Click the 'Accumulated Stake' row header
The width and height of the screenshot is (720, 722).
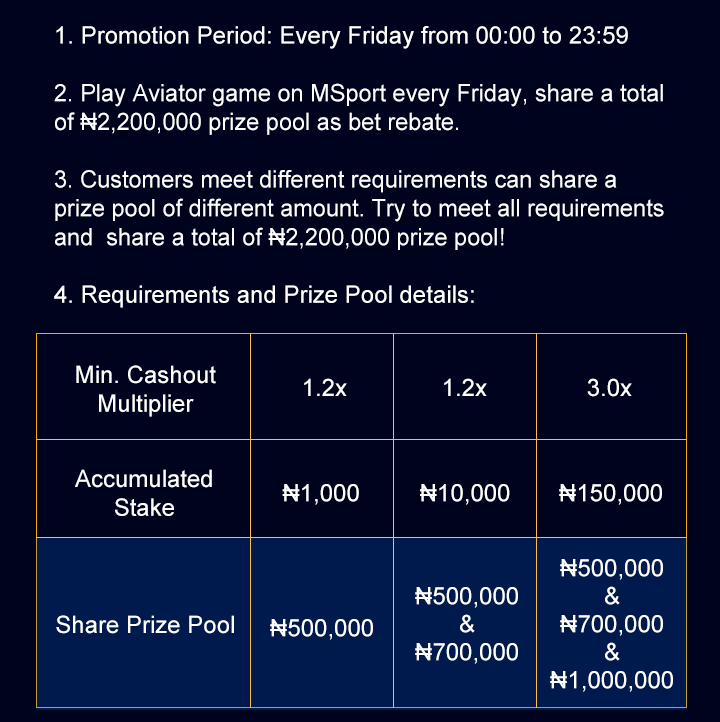144,493
